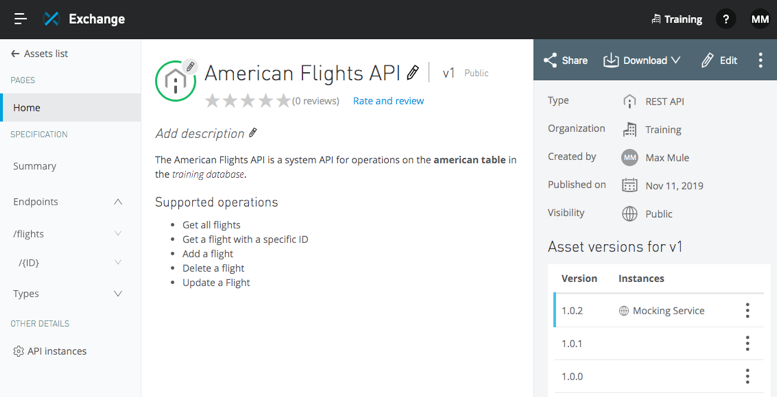This screenshot has height=397, width=777.
Task: Expand the Types section
Action: coord(118,293)
